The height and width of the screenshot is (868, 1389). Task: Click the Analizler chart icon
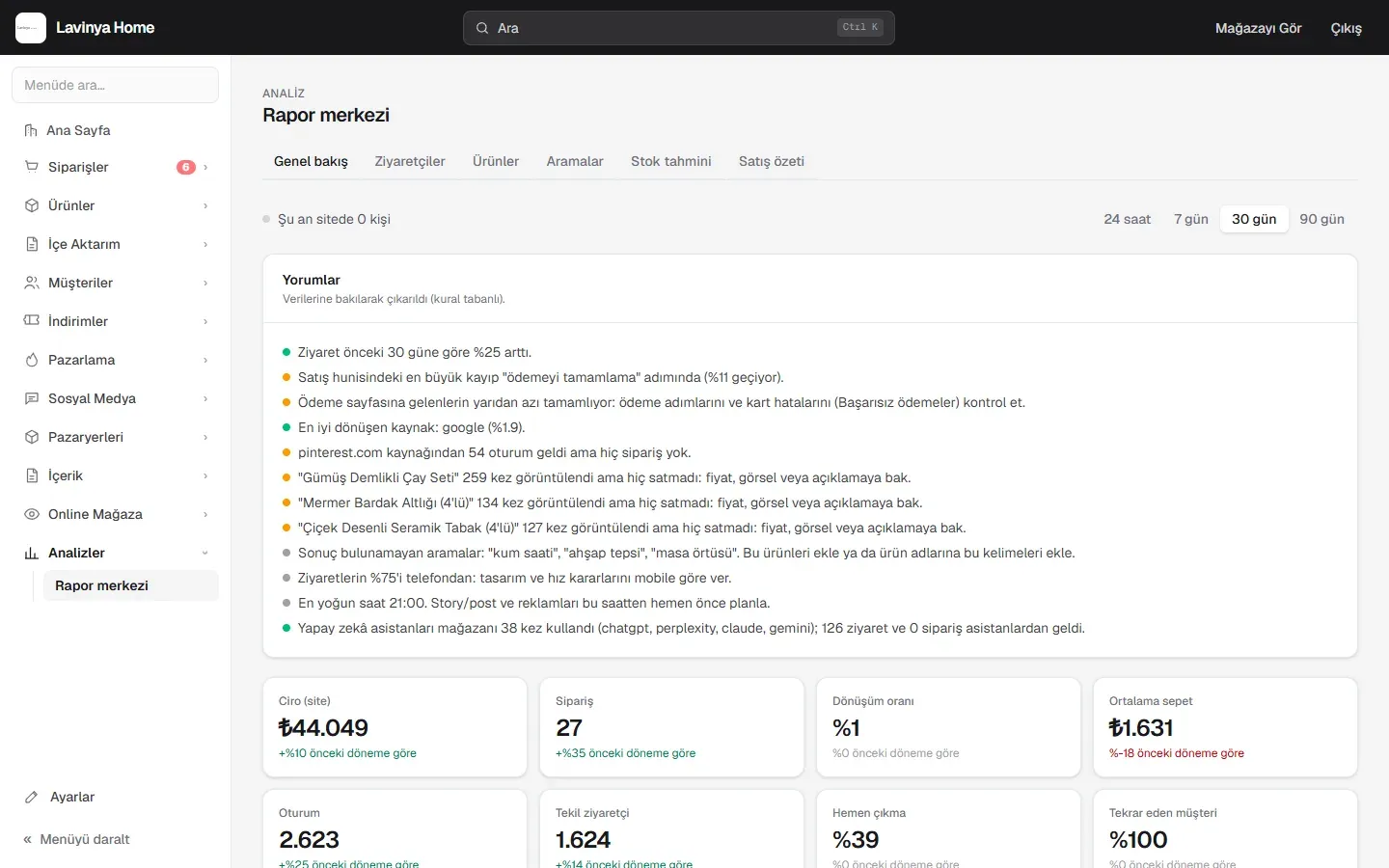coord(32,553)
